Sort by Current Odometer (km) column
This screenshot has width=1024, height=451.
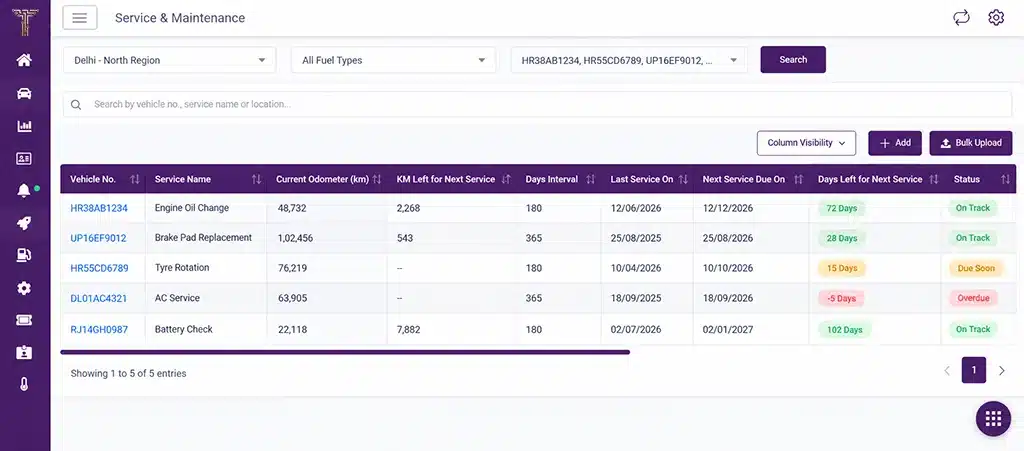coord(377,179)
